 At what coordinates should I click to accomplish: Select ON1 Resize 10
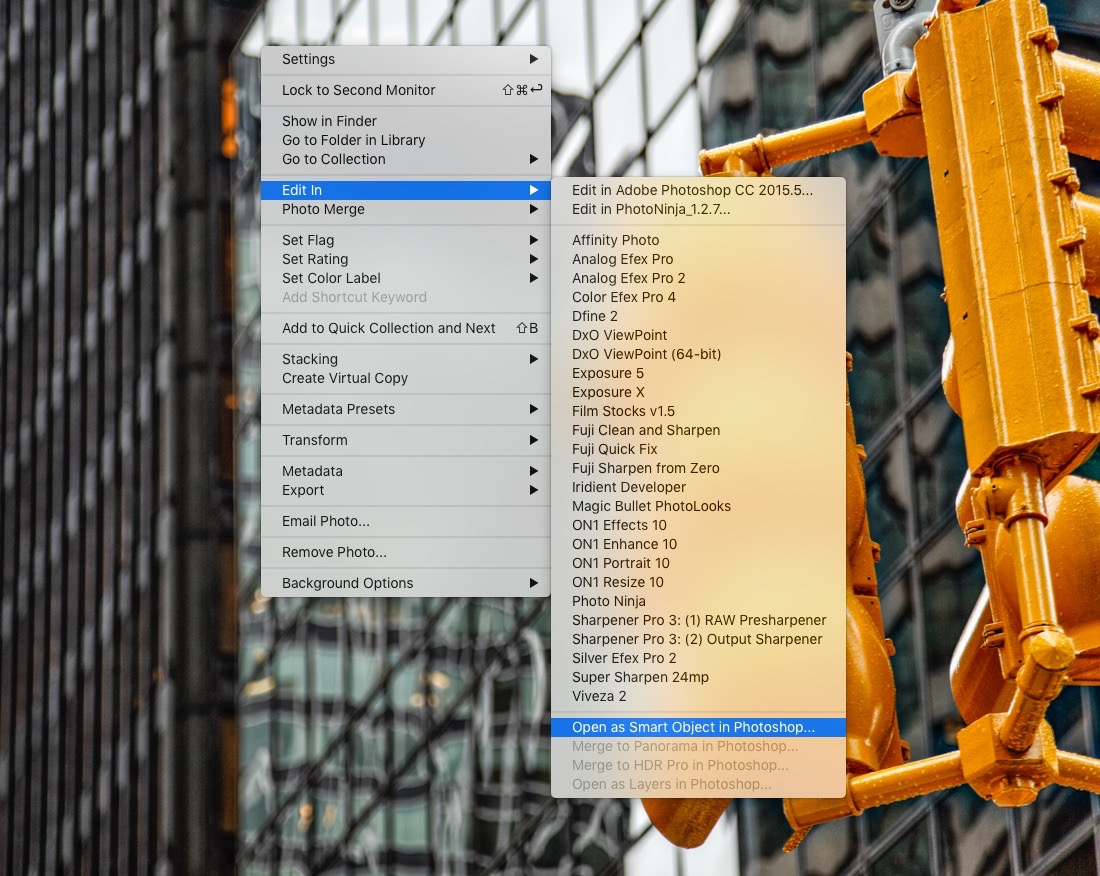(x=698, y=581)
